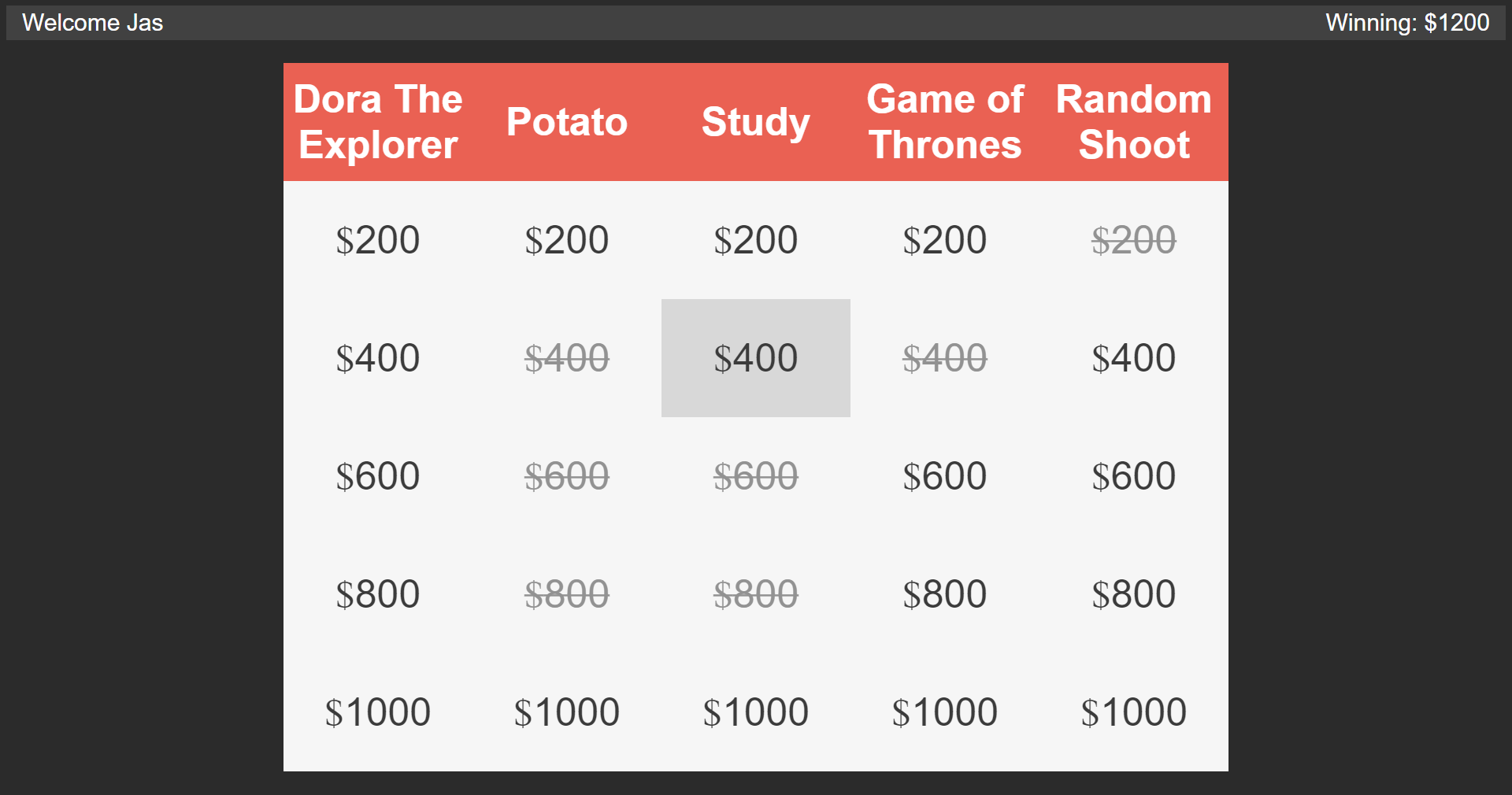
Task: Pick the $200 clue under Study
Action: coord(755,240)
